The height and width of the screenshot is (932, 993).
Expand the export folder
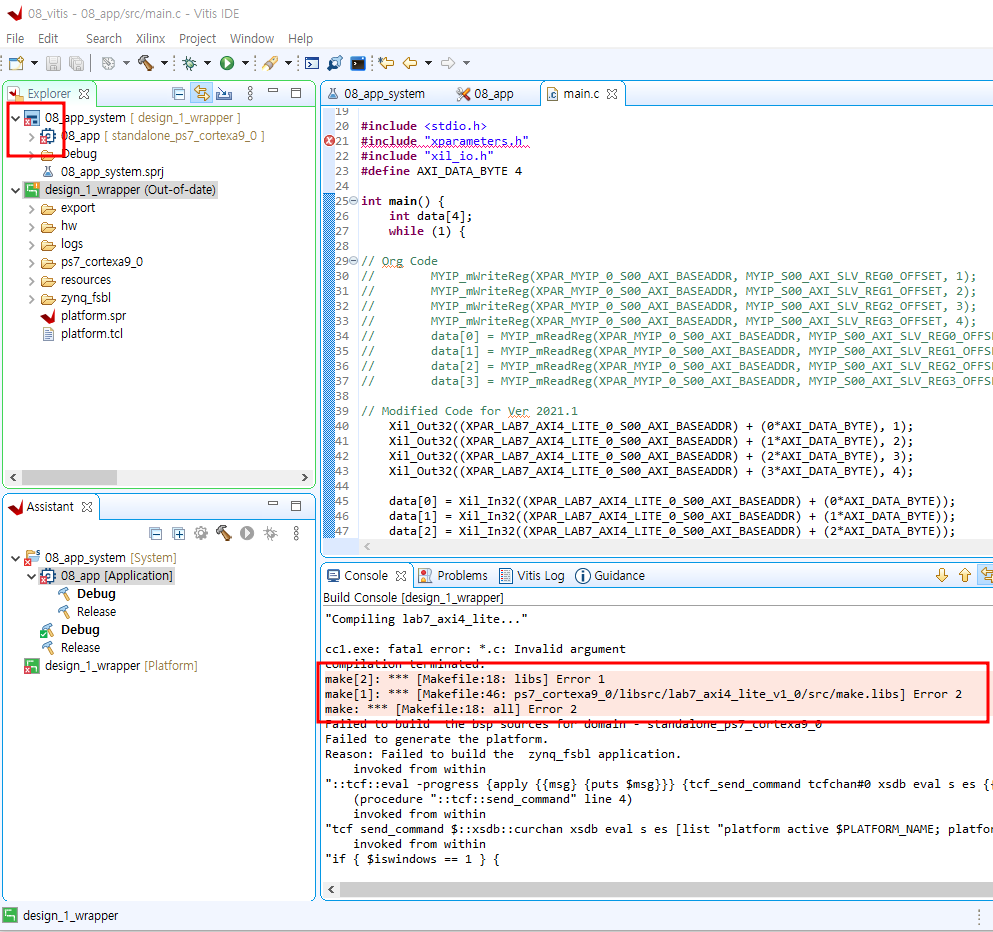pos(31,208)
